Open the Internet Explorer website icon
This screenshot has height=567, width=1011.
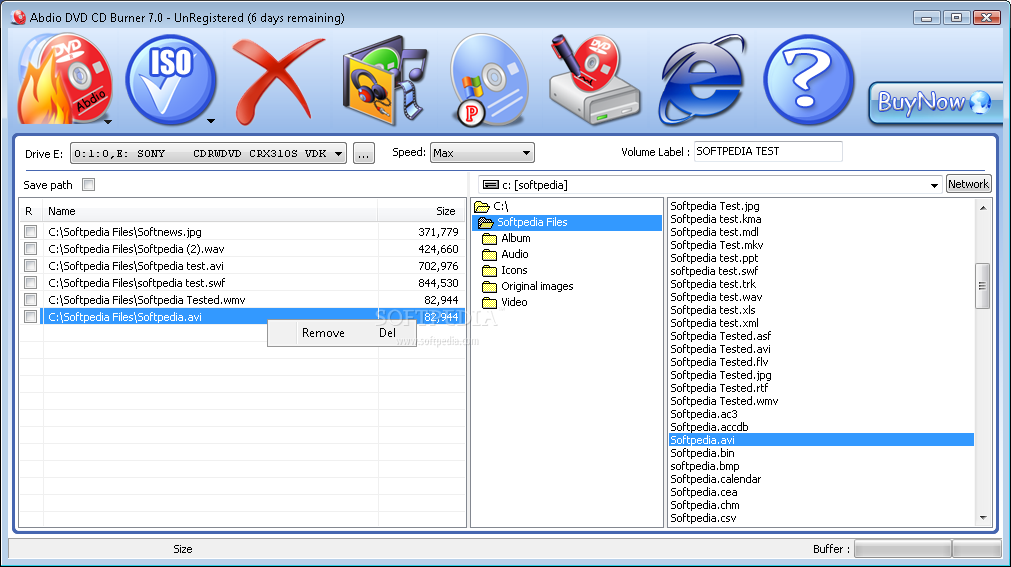[x=701, y=79]
